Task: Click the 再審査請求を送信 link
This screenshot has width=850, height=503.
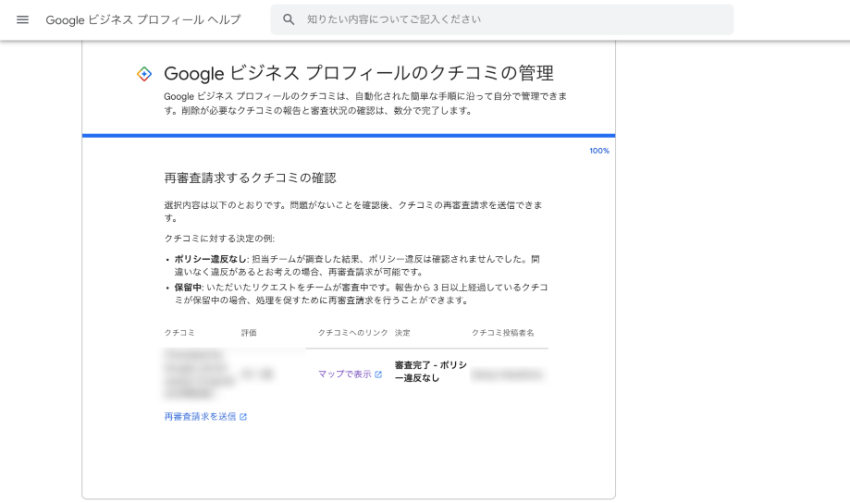Action: coord(200,416)
